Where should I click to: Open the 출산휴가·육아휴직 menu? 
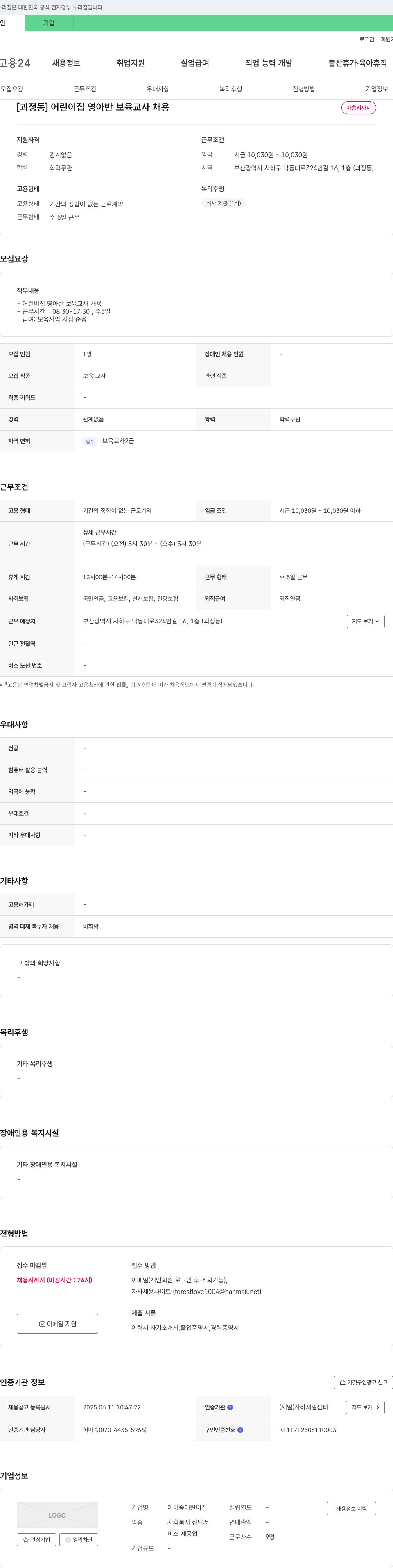tap(358, 63)
